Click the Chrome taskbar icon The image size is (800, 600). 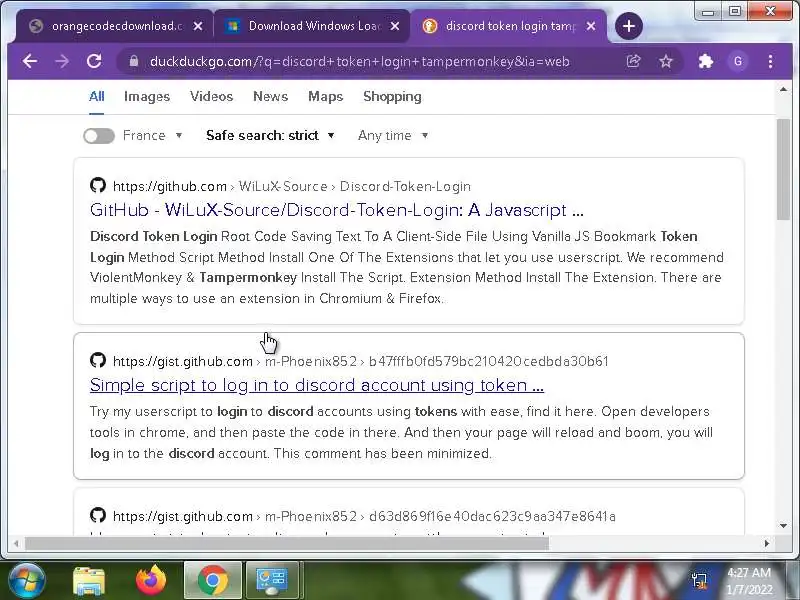point(213,580)
